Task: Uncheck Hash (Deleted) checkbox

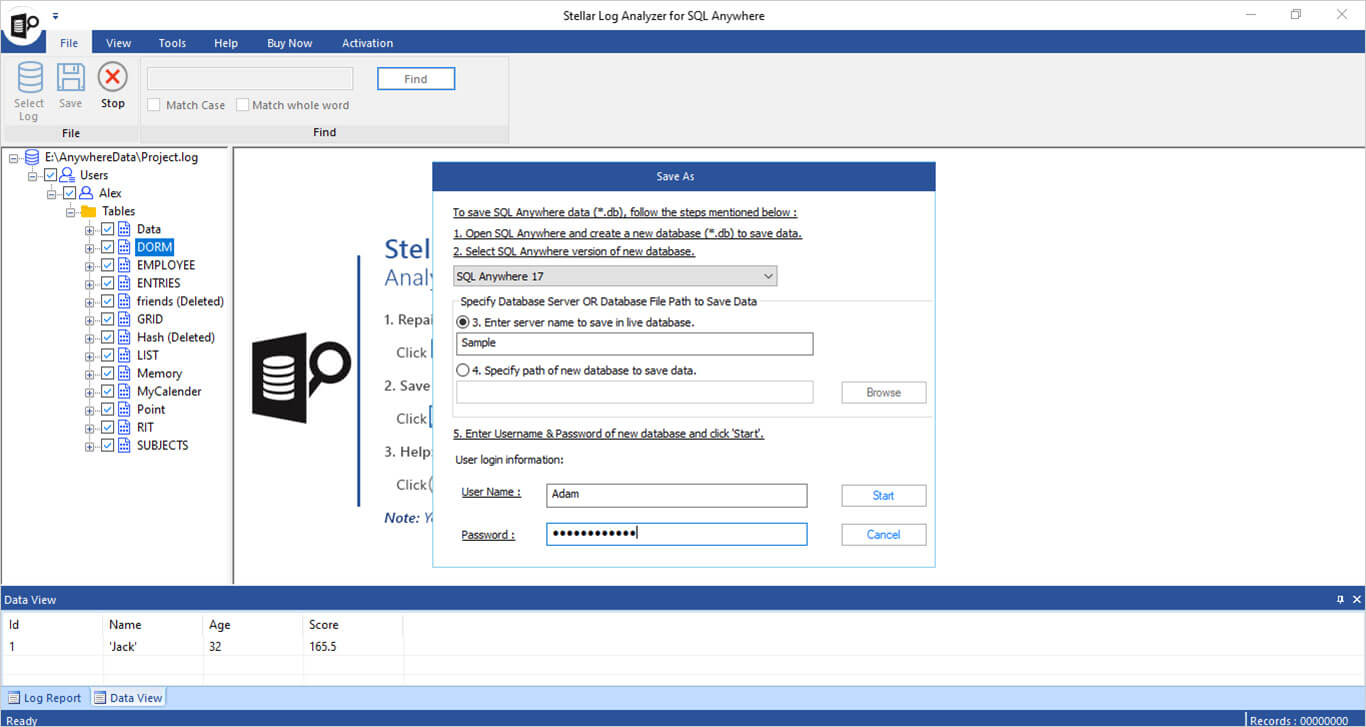Action: (x=107, y=337)
